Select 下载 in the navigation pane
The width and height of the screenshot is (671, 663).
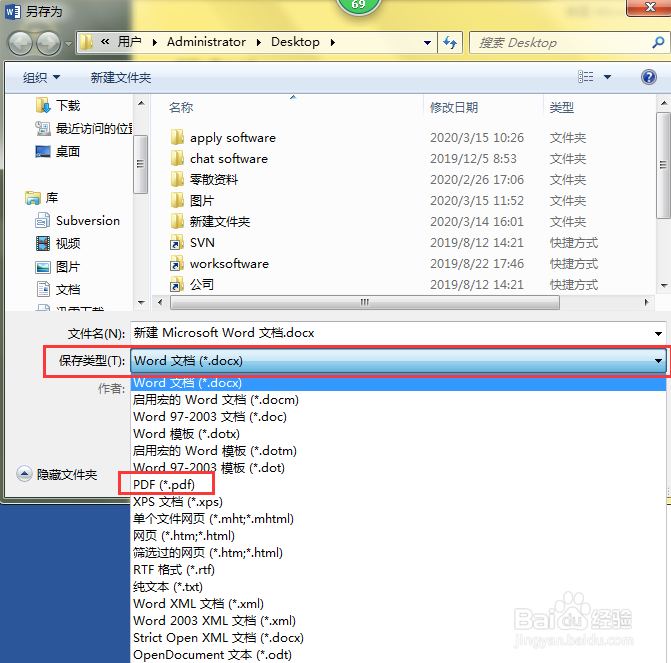click(x=58, y=105)
